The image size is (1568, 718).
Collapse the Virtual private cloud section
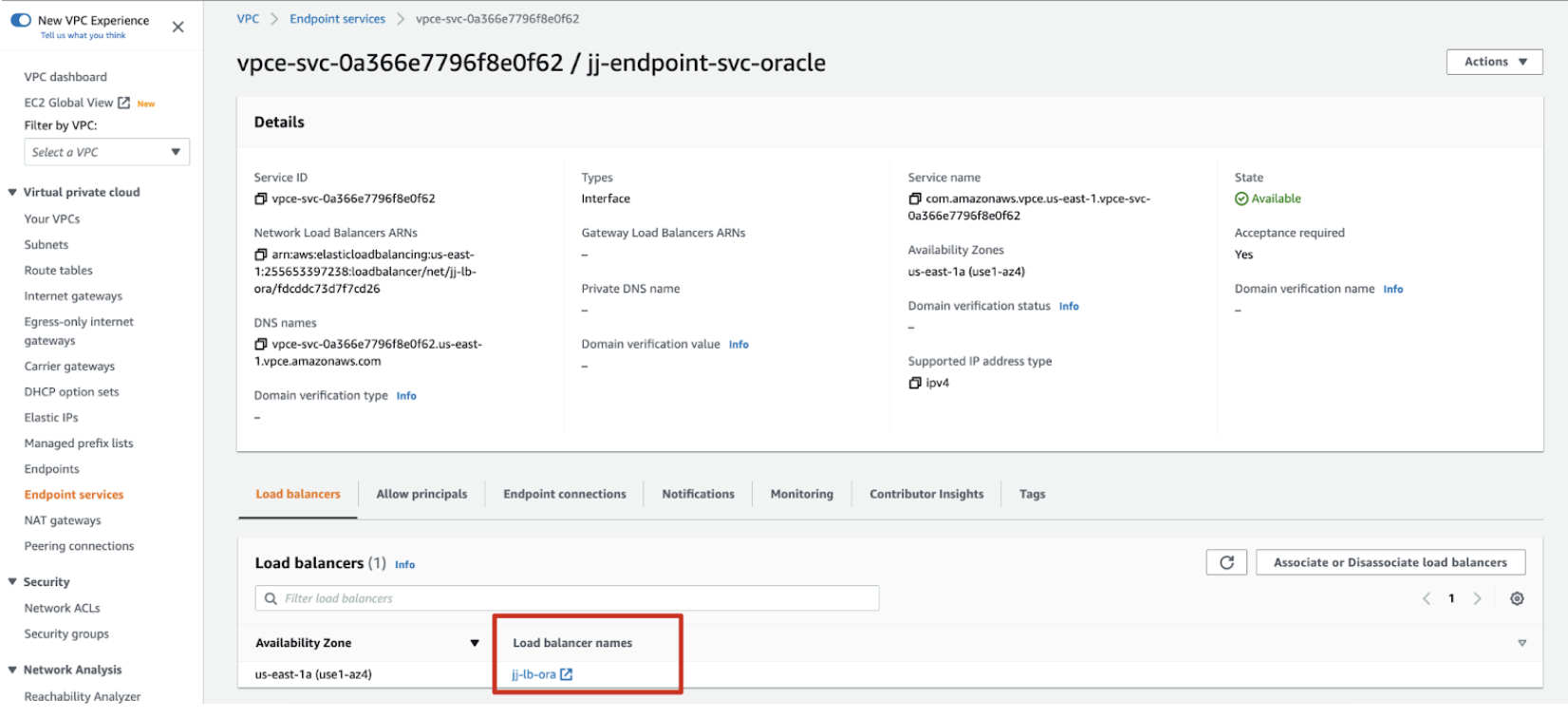[12, 192]
